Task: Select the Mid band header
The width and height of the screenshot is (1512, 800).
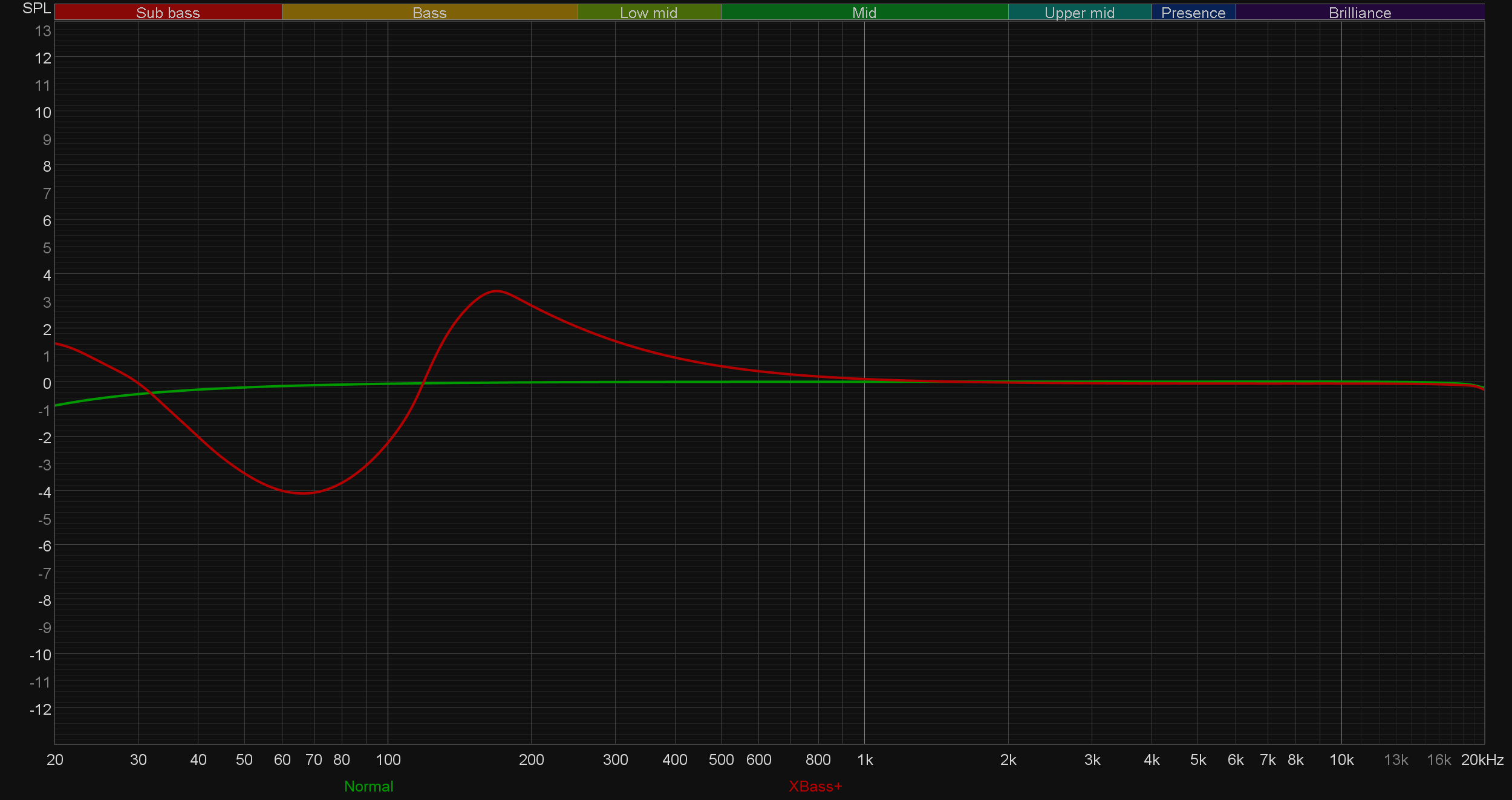Action: point(864,13)
